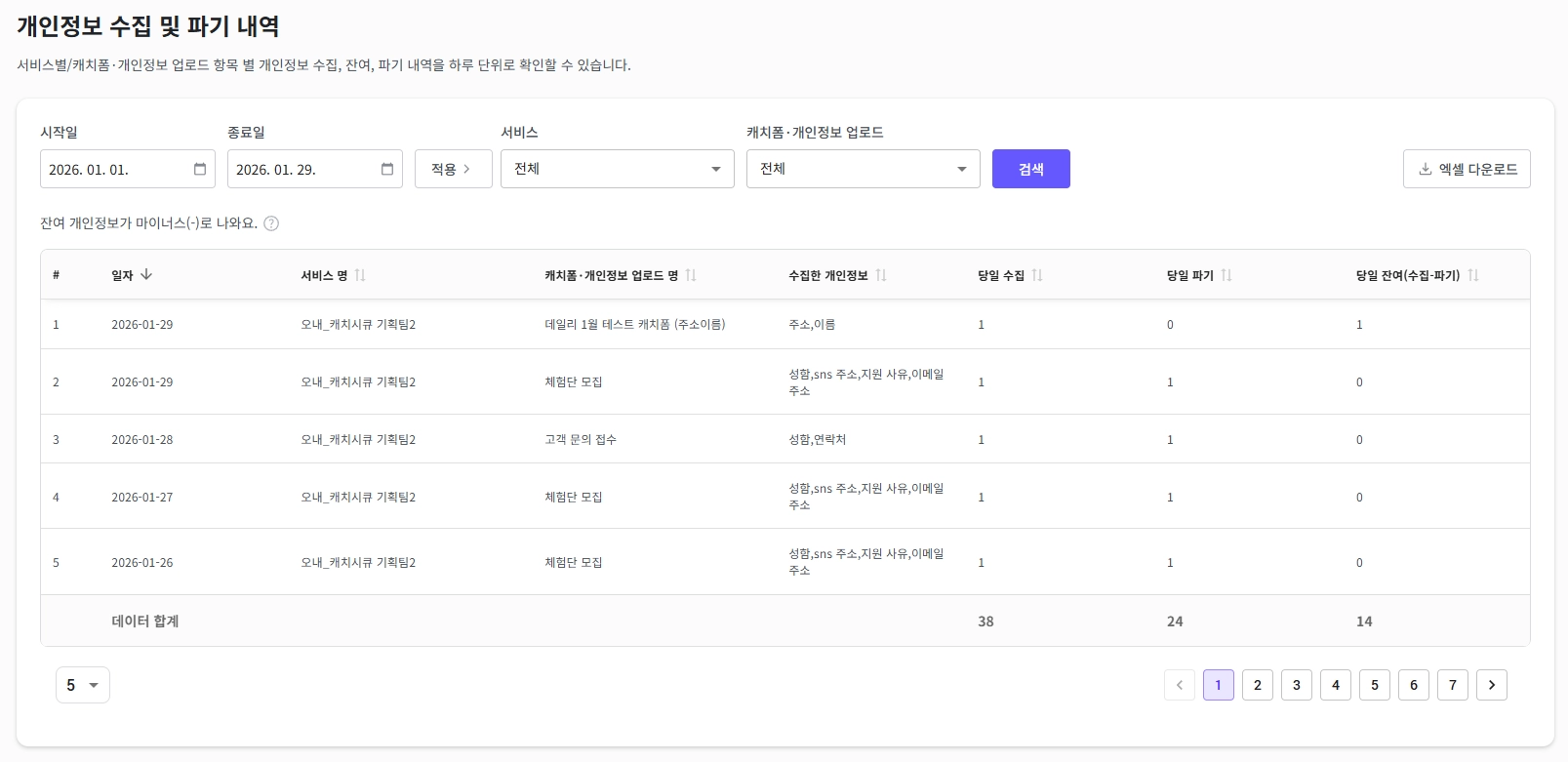Open the end date calendar picker icon
Image resolution: width=1568 pixels, height=762 pixels.
[387, 169]
